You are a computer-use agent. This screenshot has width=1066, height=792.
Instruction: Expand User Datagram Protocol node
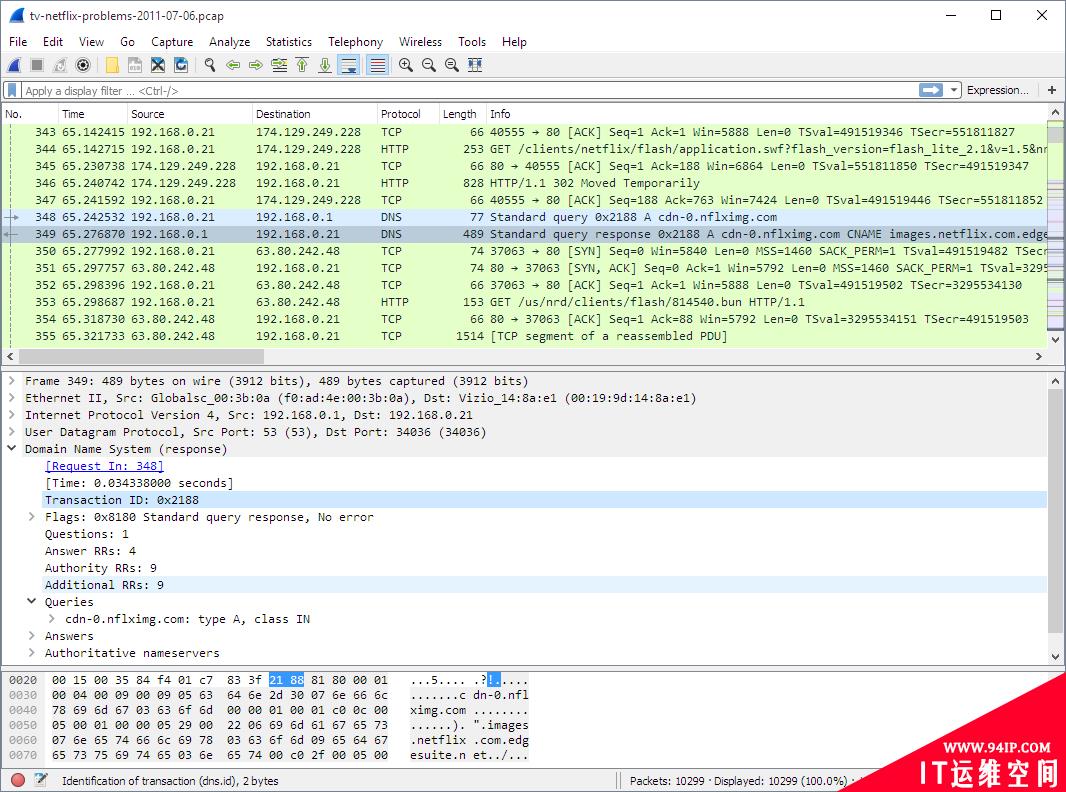click(x=12, y=432)
